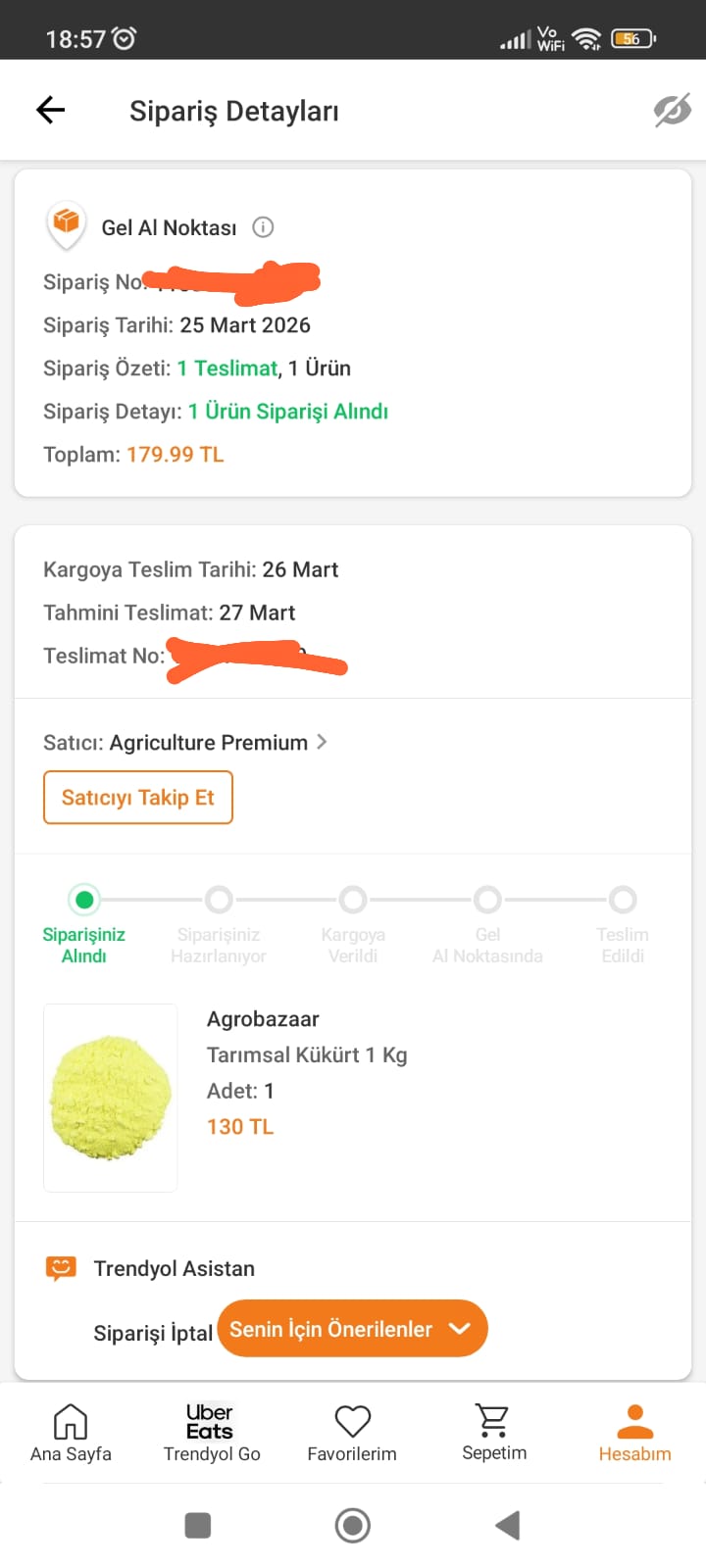
Task: Tap the 1 Teslimat green link
Action: tap(227, 368)
